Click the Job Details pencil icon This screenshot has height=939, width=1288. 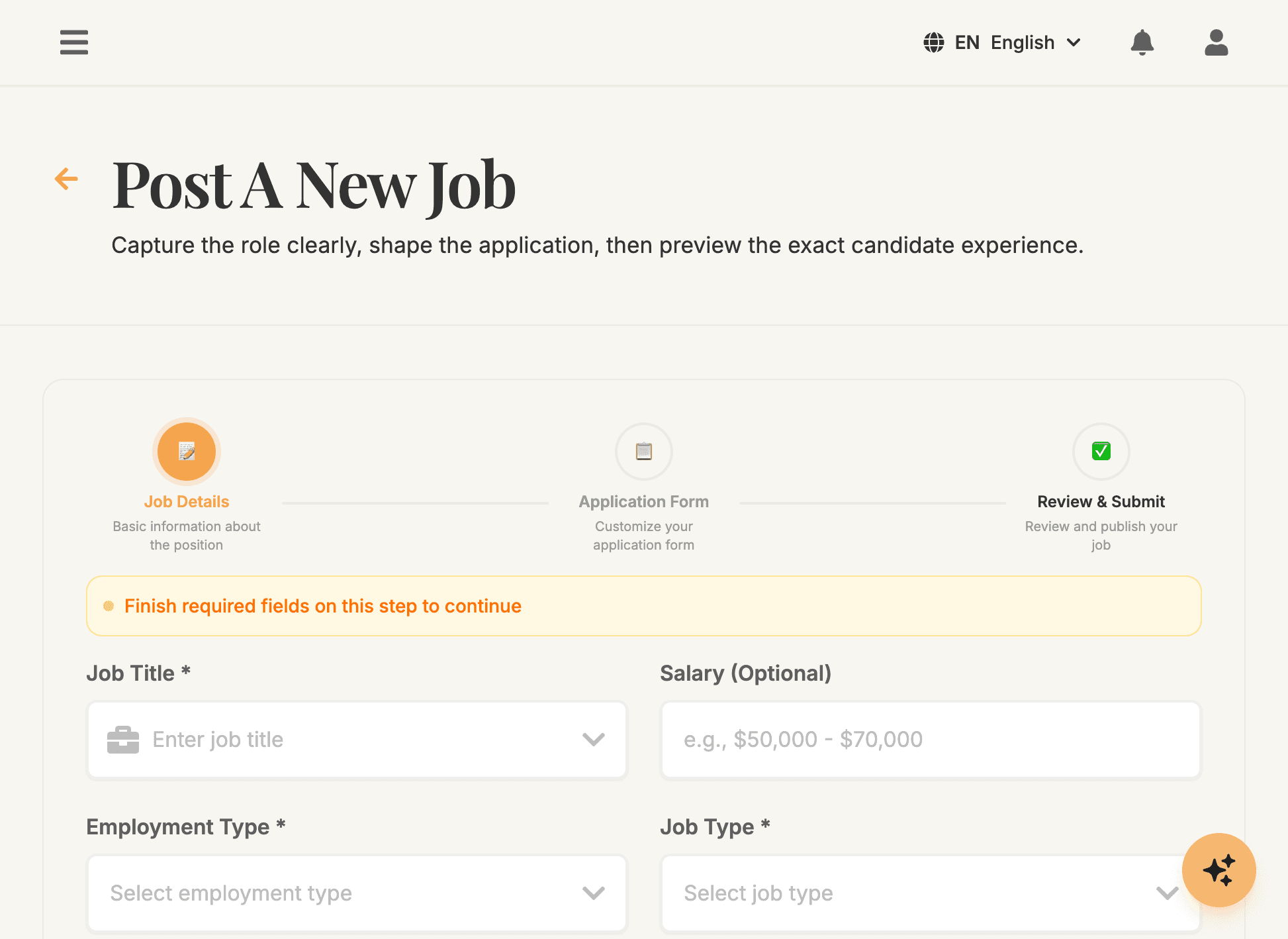click(x=186, y=451)
